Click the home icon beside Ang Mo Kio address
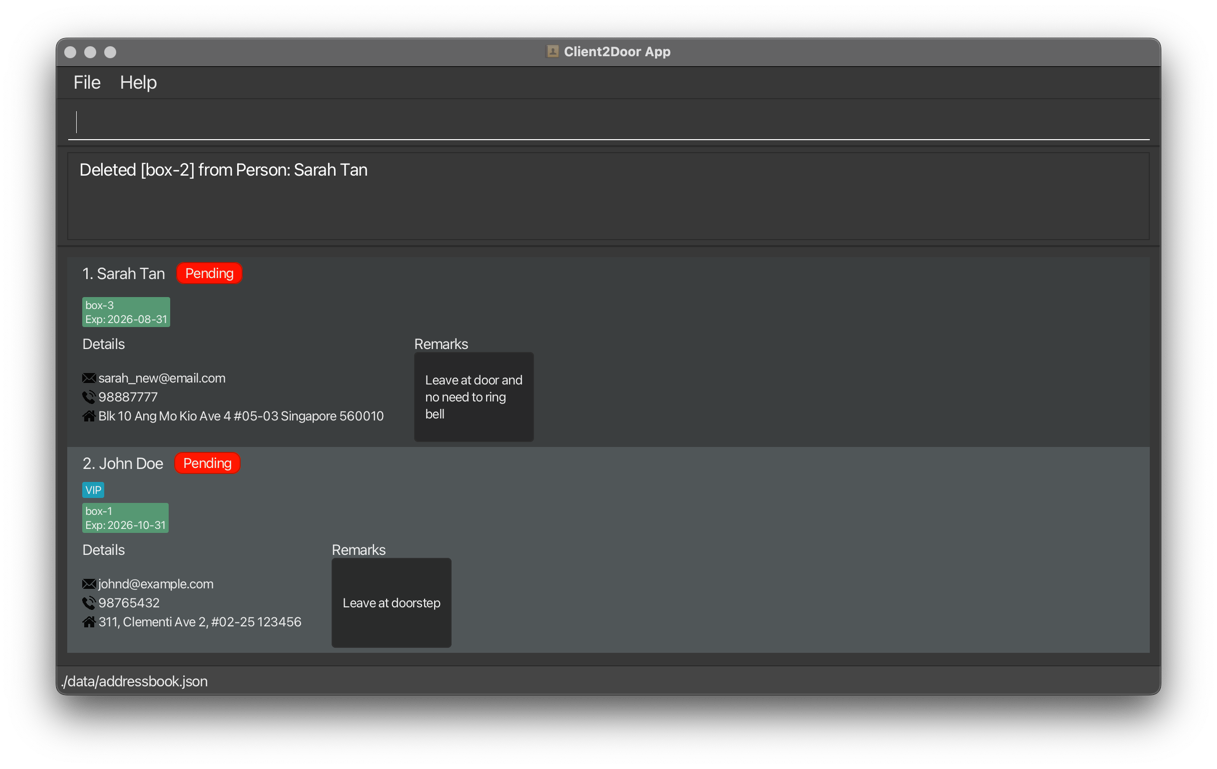Image resolution: width=1217 pixels, height=769 pixels. click(x=89, y=416)
